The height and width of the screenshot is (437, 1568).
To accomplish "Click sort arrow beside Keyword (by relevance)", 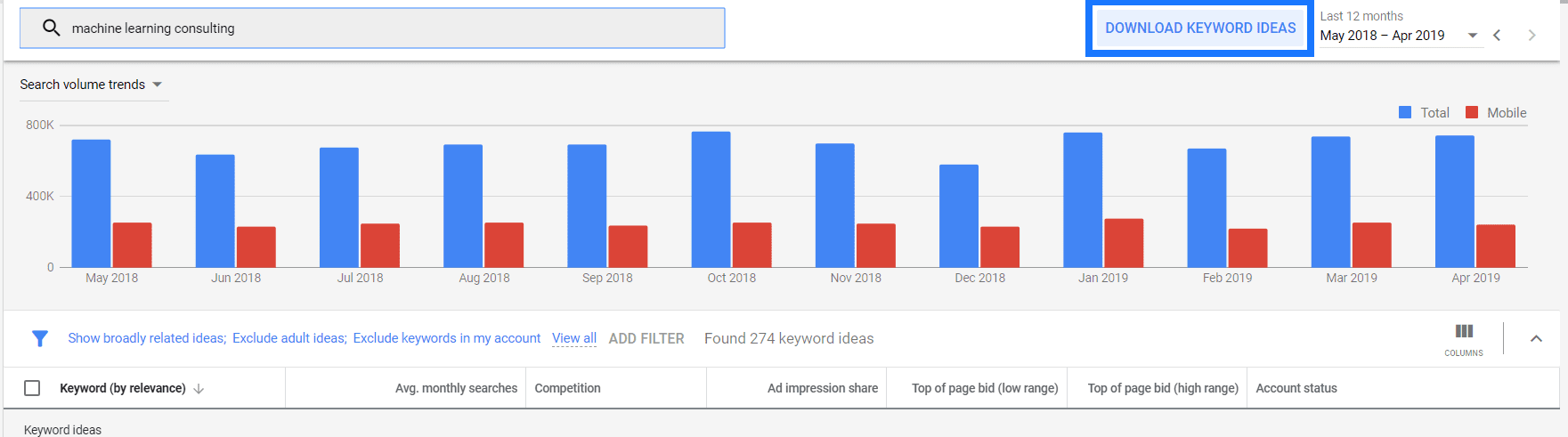I will click(199, 389).
